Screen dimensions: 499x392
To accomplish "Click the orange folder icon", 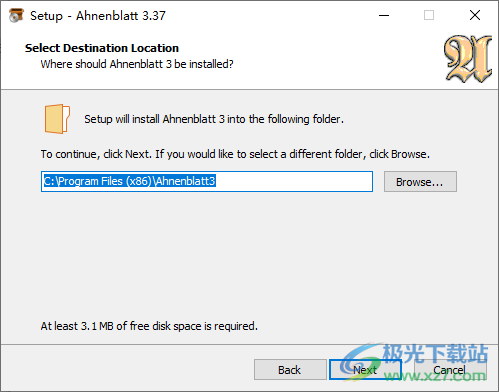I will tap(57, 119).
